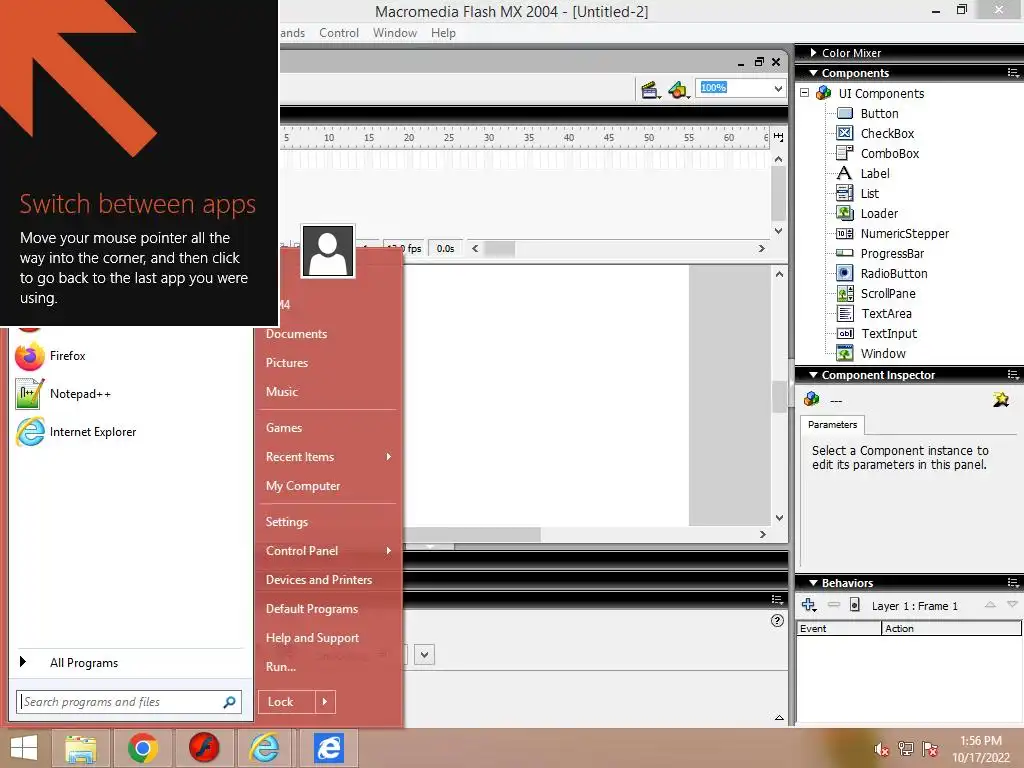Select the List component icon
This screenshot has width=1024, height=768.
coord(844,193)
